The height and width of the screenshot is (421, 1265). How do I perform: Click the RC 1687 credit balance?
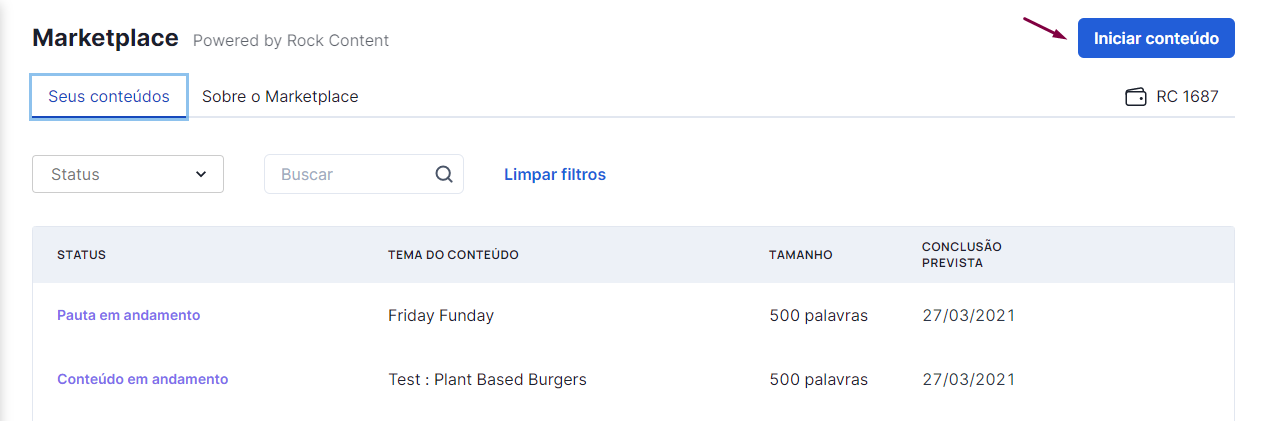tap(1187, 97)
